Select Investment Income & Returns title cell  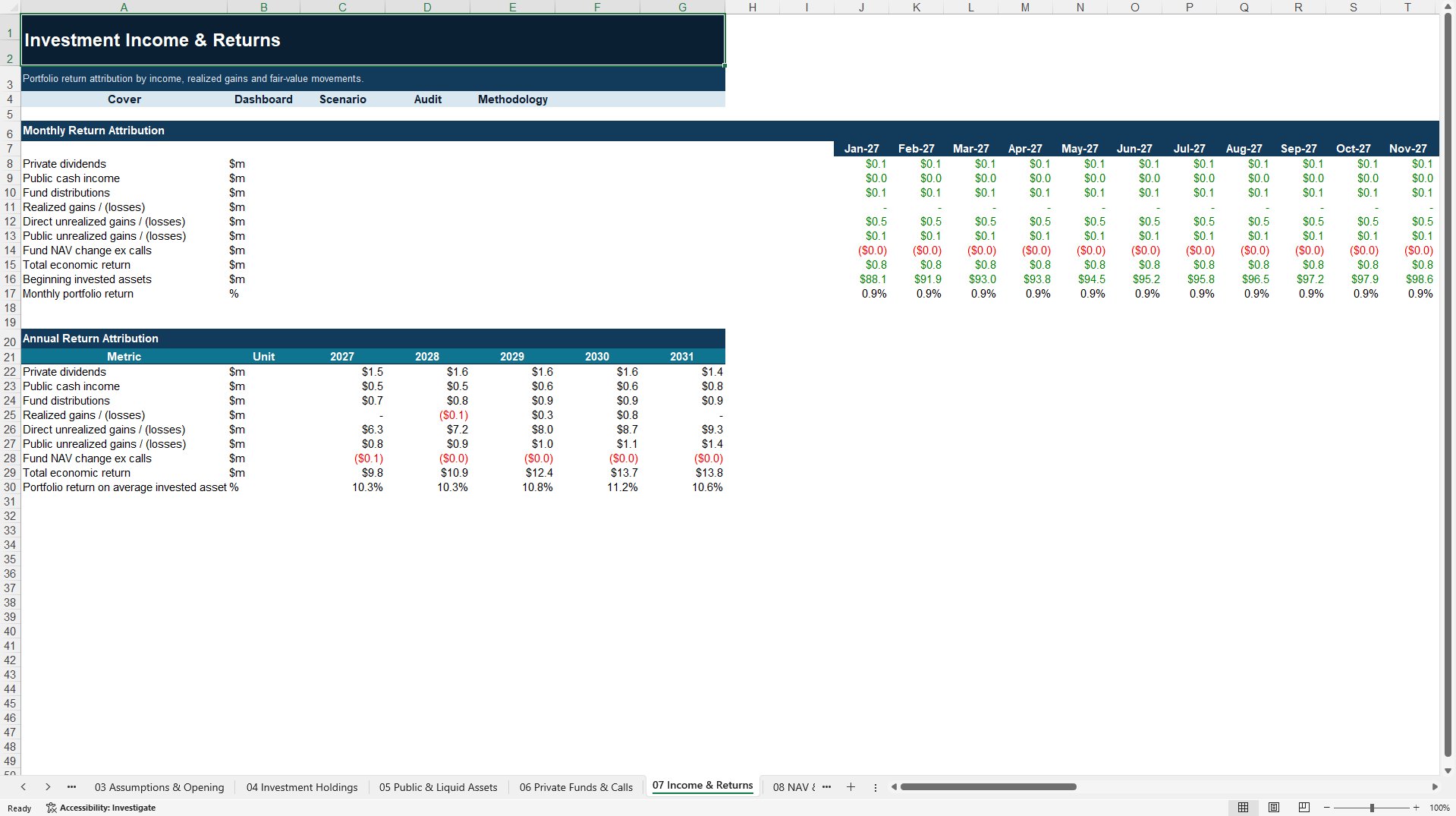pos(373,40)
